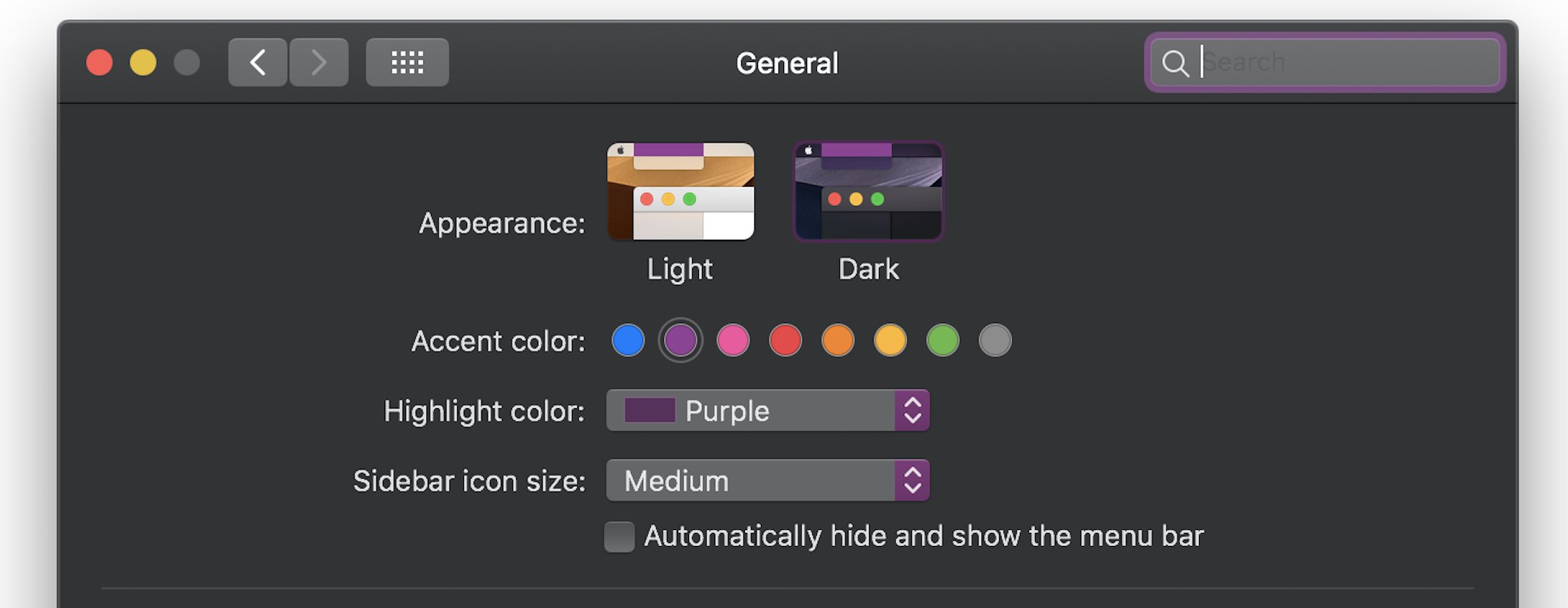Select the Dark appearance thumbnail

(x=869, y=191)
